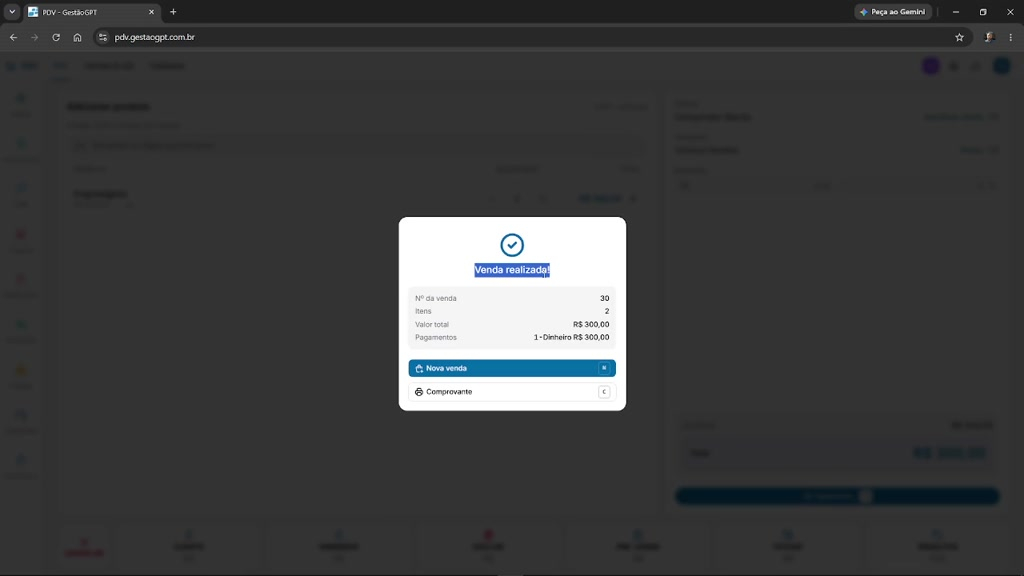Go to the browser home page icon
The image size is (1024, 576).
tap(77, 37)
